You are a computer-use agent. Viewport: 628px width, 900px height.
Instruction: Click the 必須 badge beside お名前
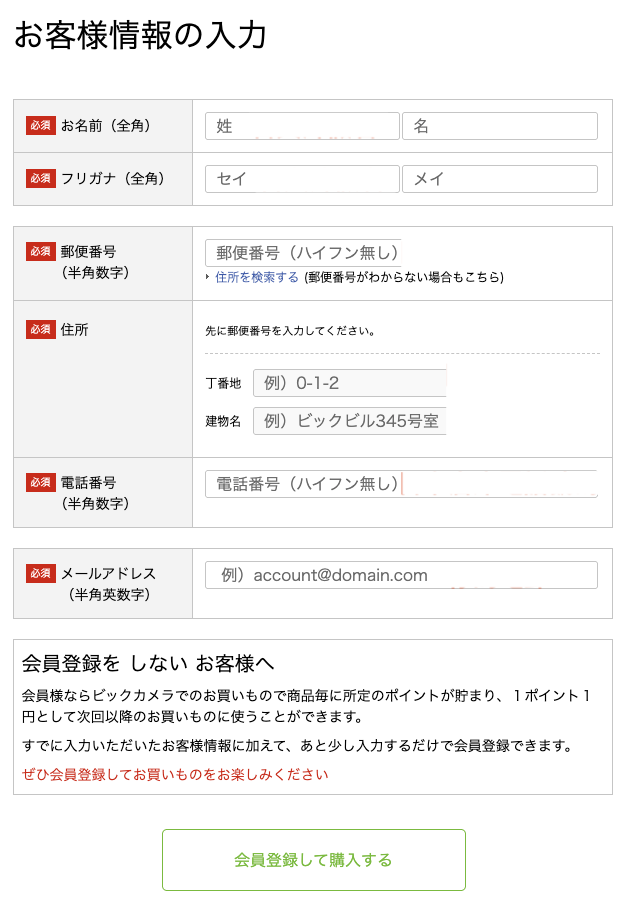(x=41, y=126)
